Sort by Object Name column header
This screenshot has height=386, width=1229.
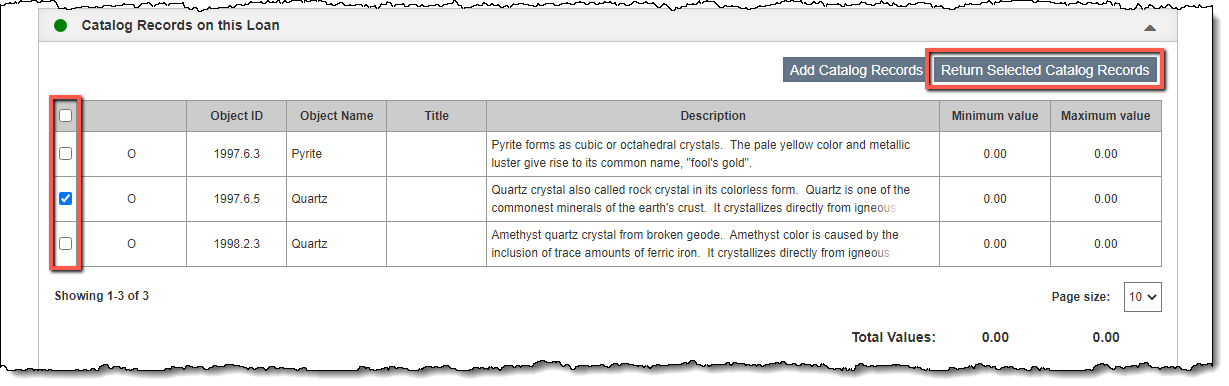[336, 116]
